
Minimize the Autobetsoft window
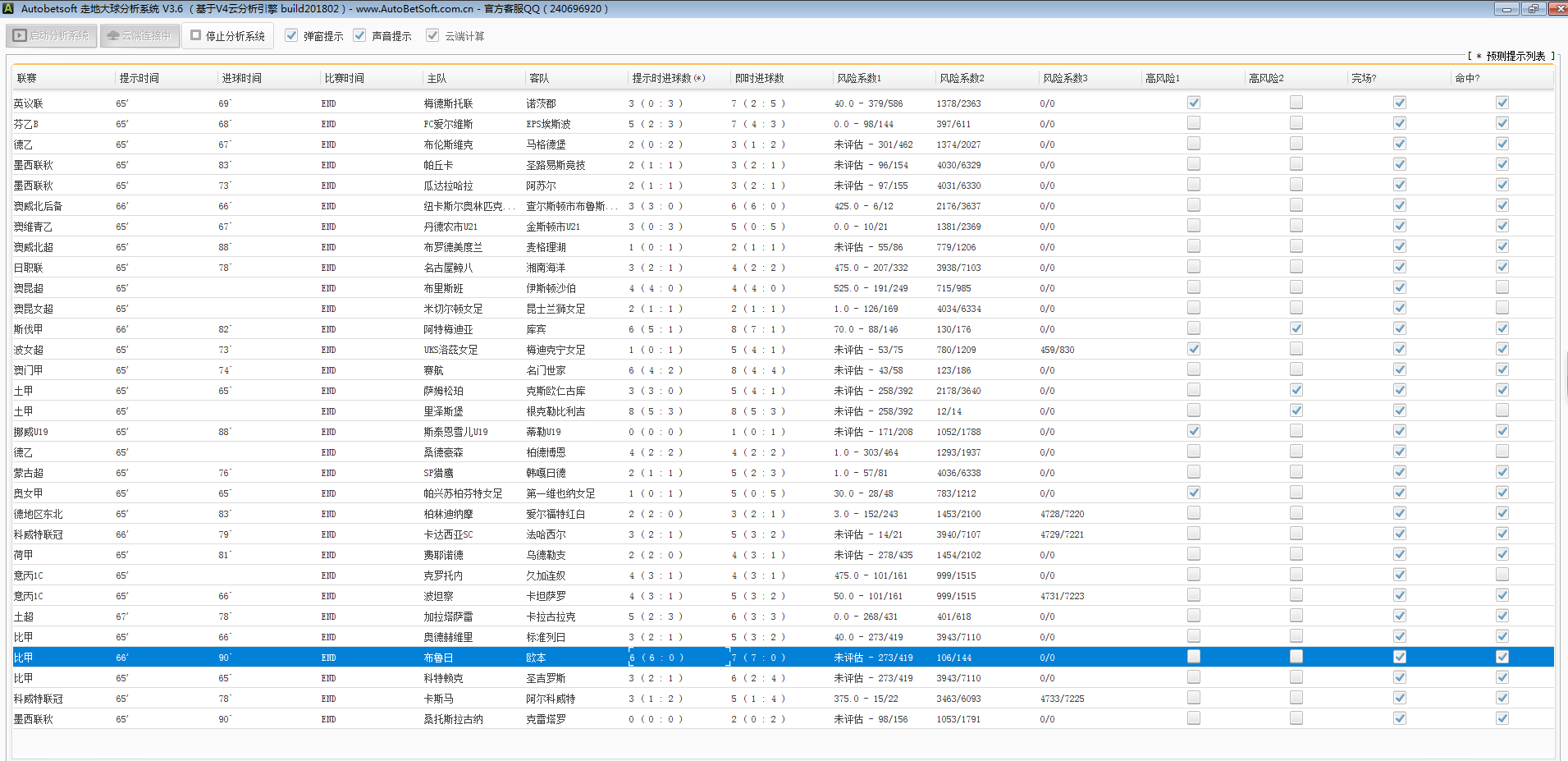coord(1506,9)
